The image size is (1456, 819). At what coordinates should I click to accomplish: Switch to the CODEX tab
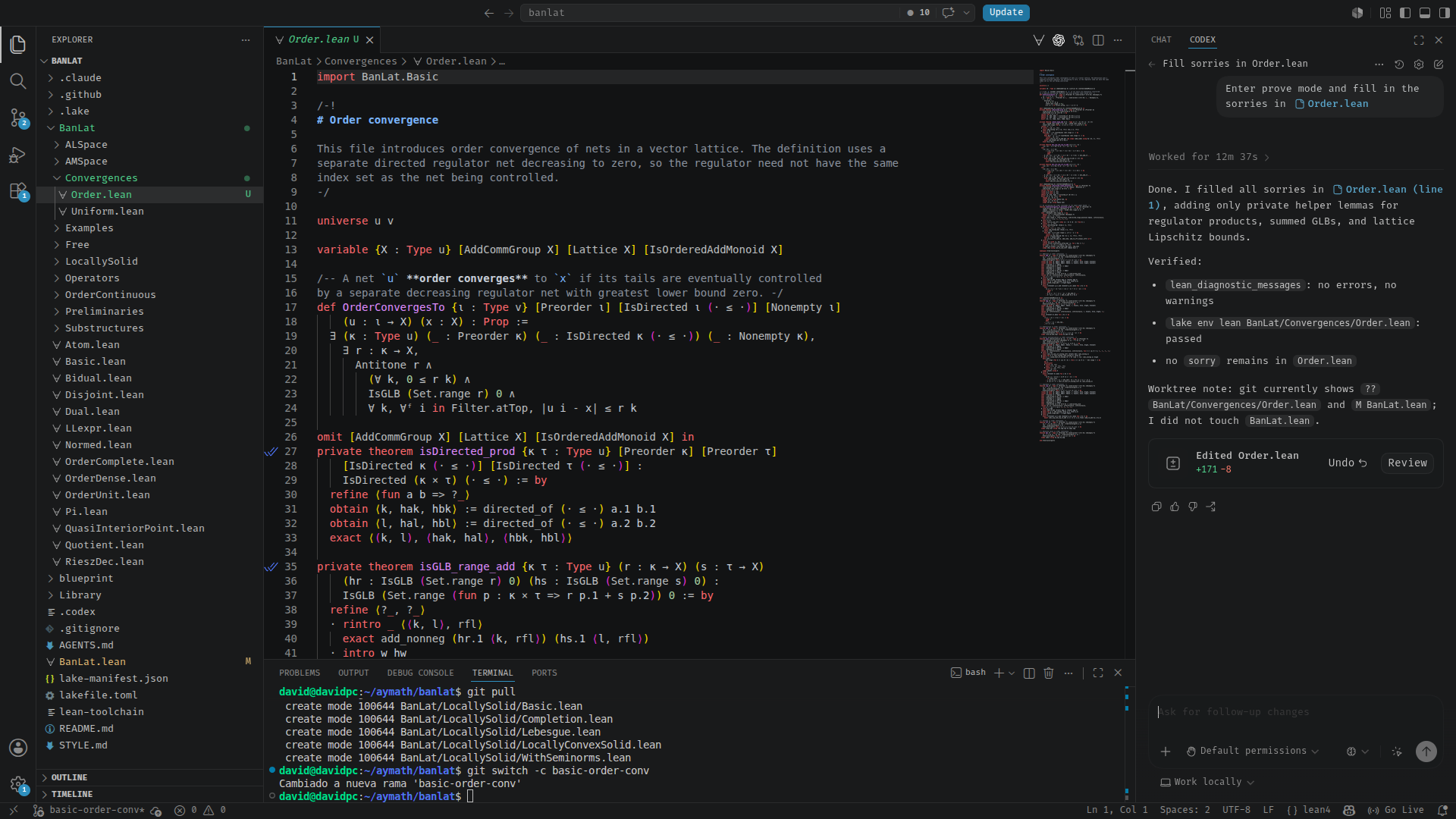coord(1202,40)
